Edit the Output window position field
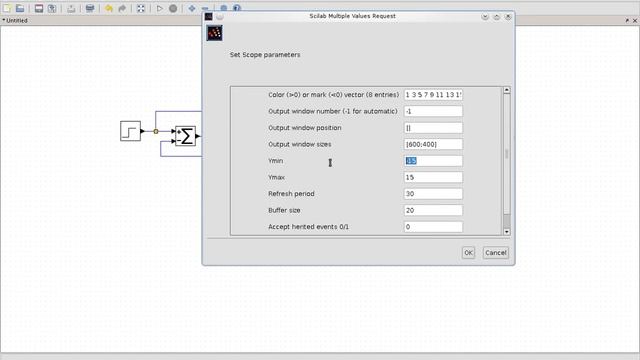The height and width of the screenshot is (360, 640). click(x=433, y=128)
